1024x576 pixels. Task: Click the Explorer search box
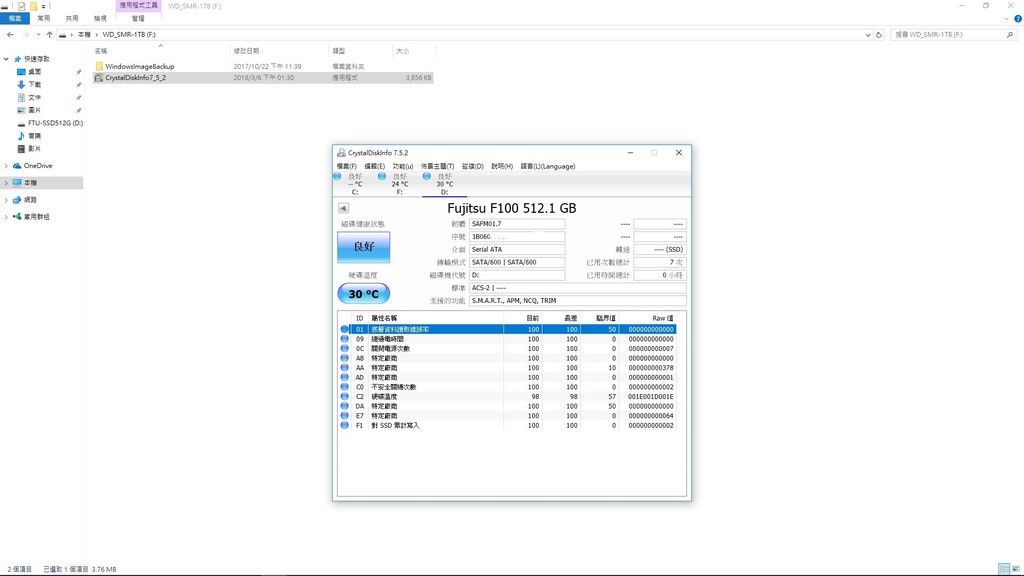[953, 35]
